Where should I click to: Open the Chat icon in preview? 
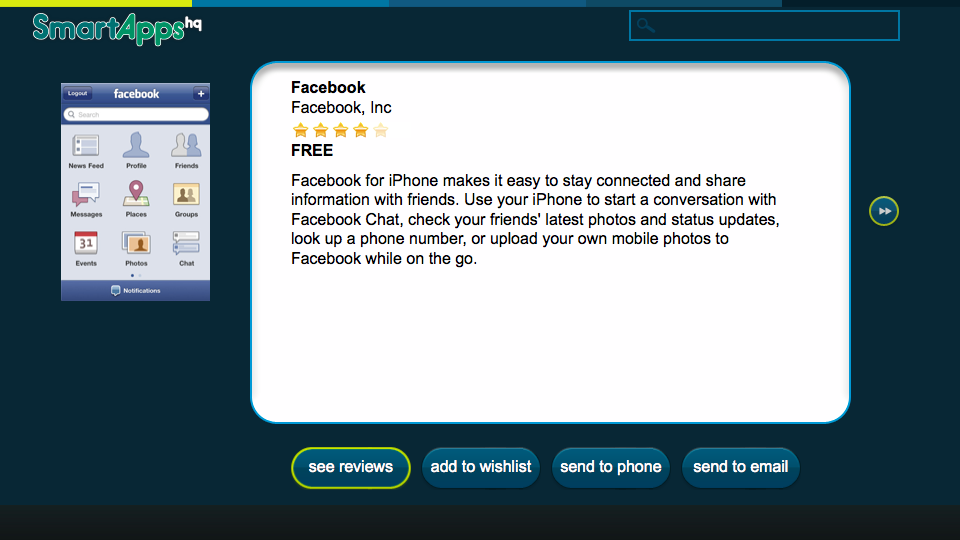186,243
